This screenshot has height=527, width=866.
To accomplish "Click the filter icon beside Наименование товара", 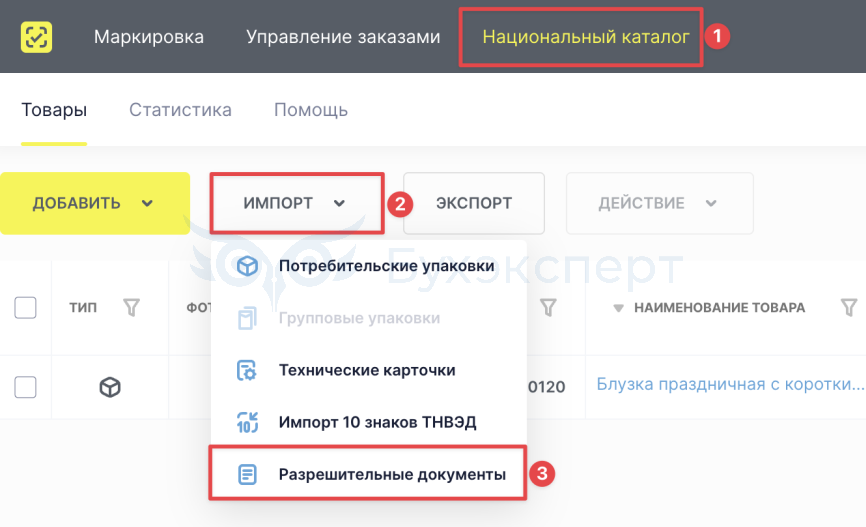I will [x=849, y=308].
